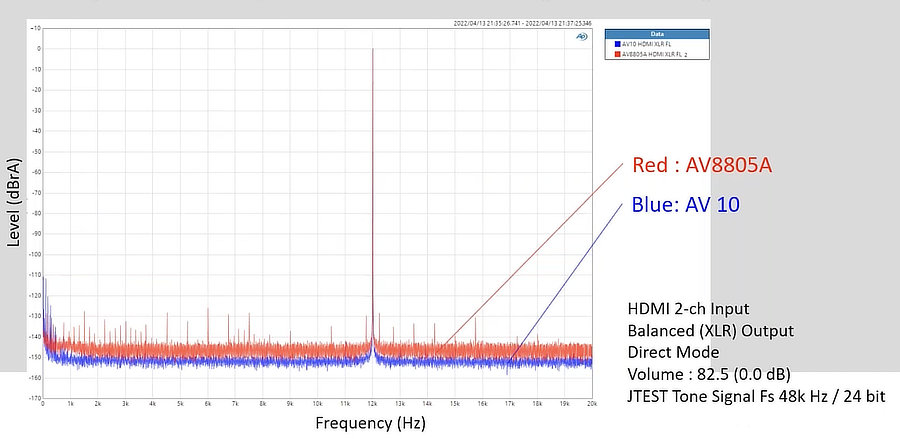Screen dimensions: 900x439
Task: Click the measurement timestamp above the graph
Action: (522, 24)
